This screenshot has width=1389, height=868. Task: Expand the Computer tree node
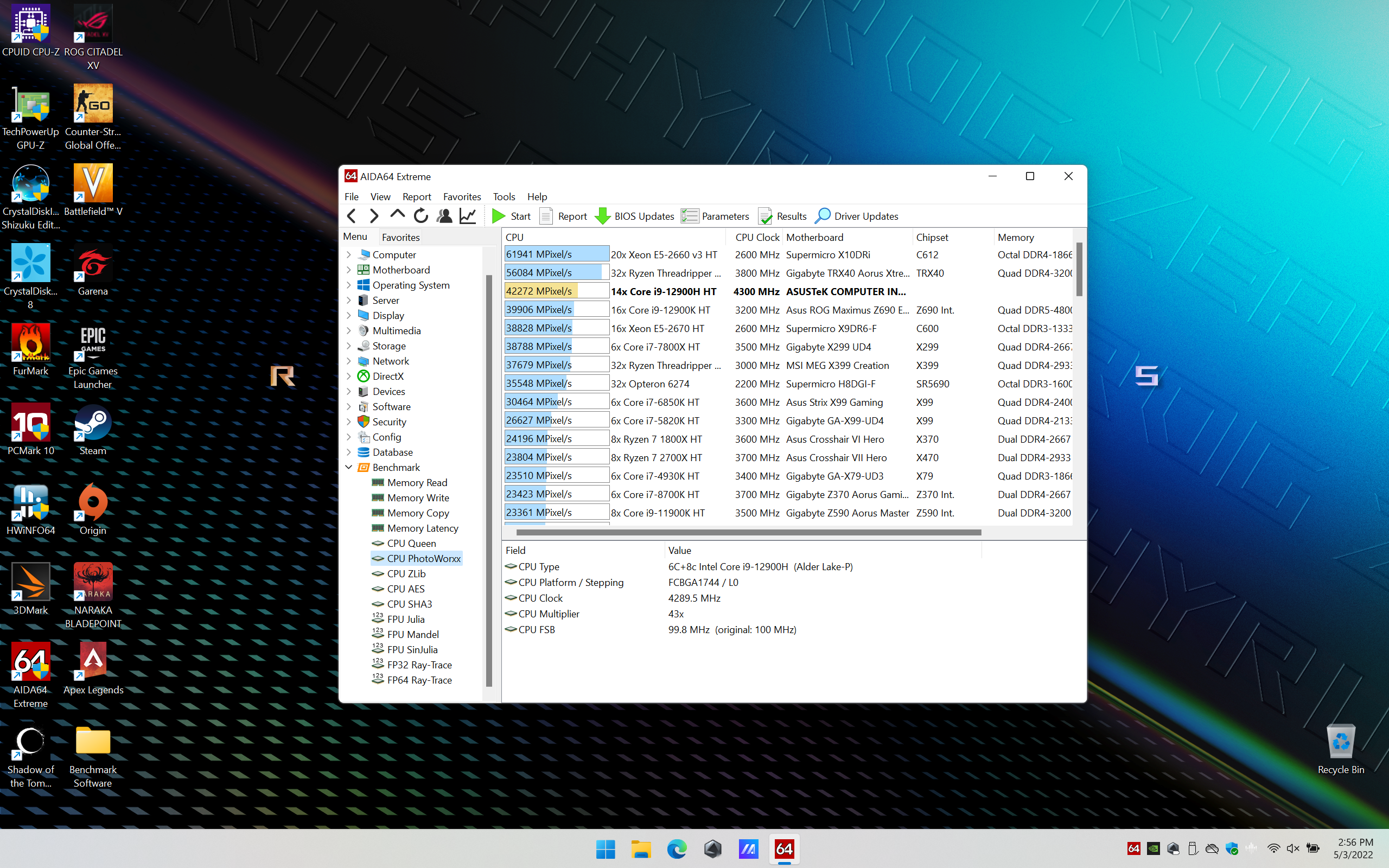point(348,254)
